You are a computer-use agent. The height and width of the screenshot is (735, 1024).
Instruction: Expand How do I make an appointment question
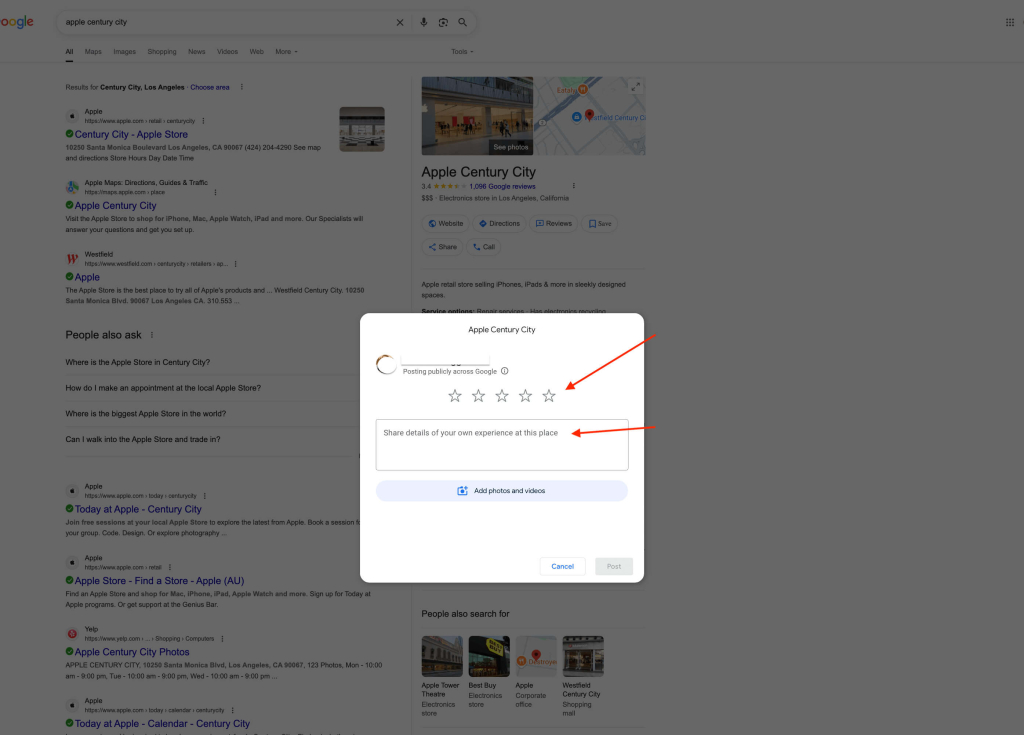[x=212, y=388]
